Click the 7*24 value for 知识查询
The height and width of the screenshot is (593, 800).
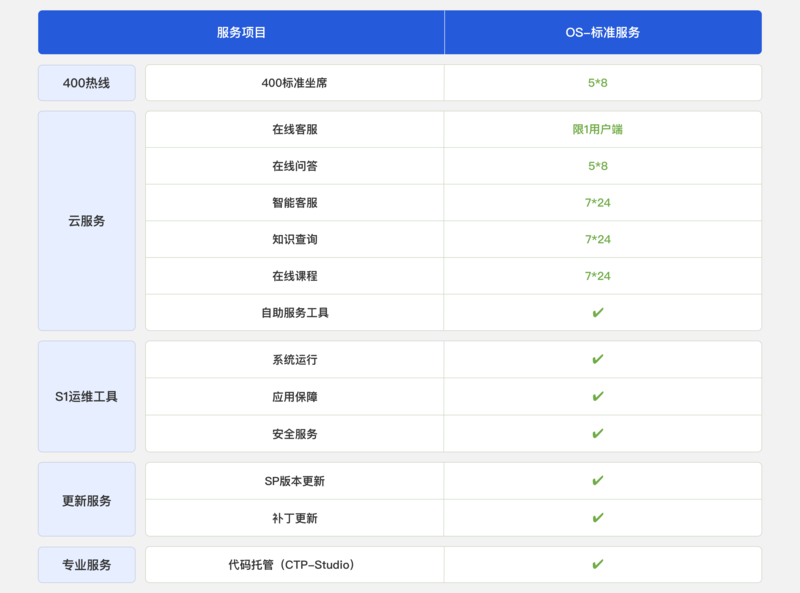click(598, 240)
